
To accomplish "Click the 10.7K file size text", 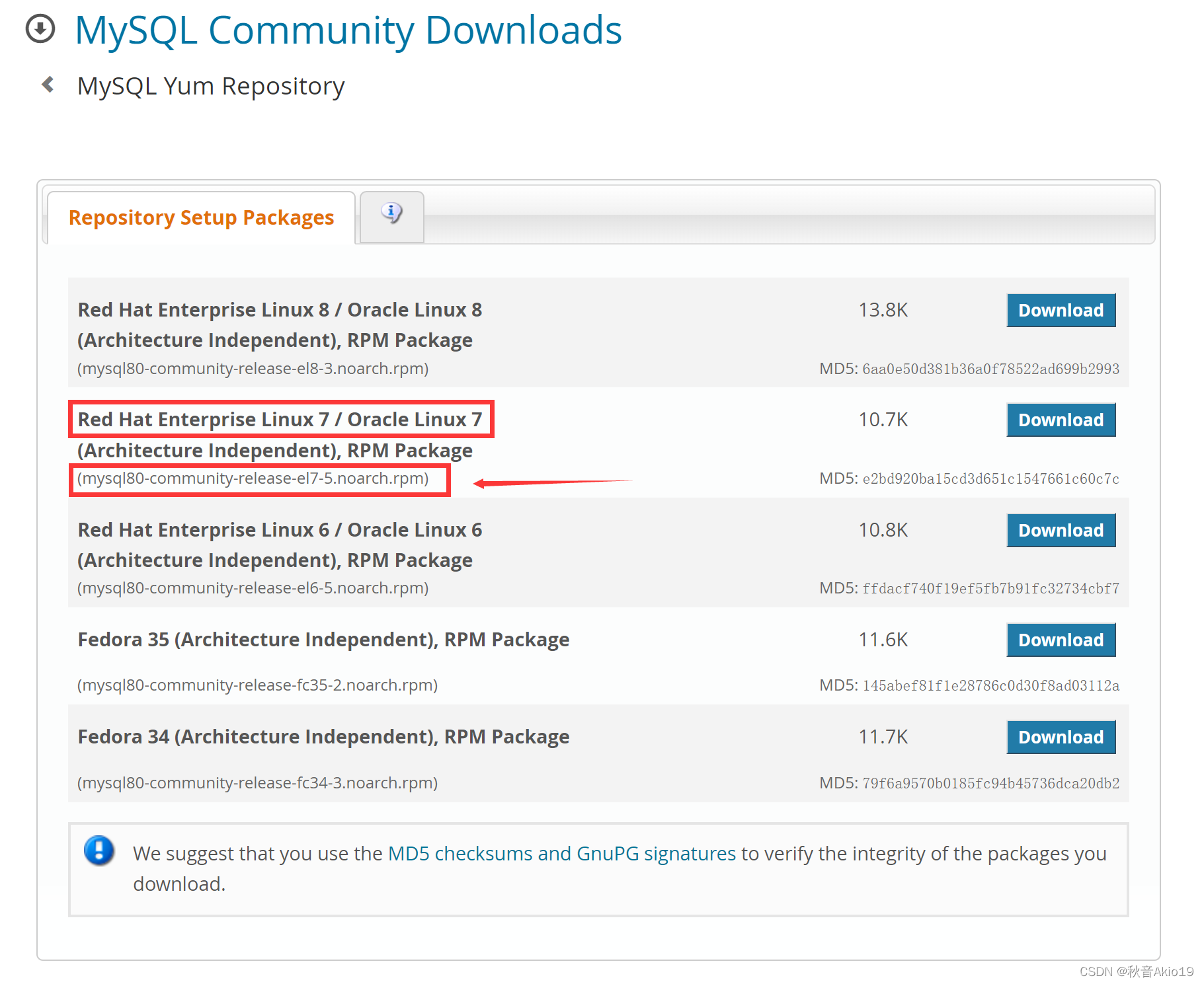I will [883, 419].
